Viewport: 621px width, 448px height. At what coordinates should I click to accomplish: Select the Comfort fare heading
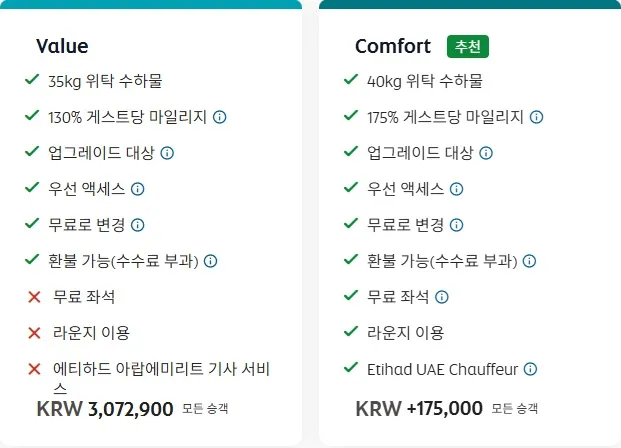393,46
